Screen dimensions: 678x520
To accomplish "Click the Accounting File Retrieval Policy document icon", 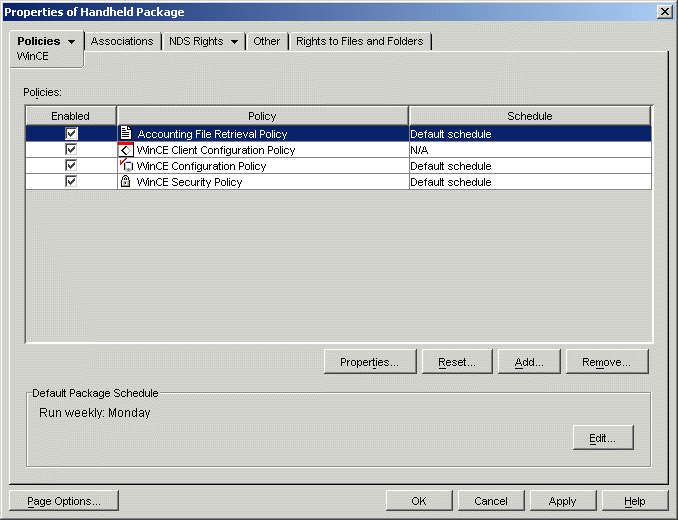I will point(125,133).
